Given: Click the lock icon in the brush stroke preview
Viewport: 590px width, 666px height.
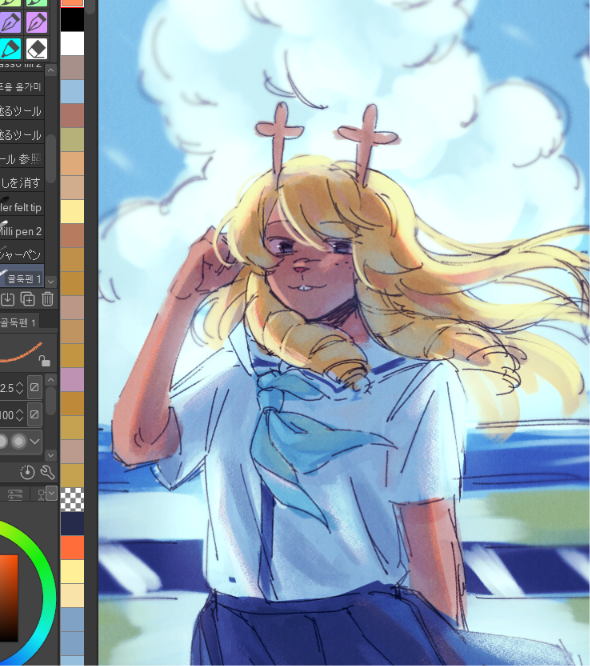Looking at the screenshot, I should pyautogui.click(x=44, y=361).
